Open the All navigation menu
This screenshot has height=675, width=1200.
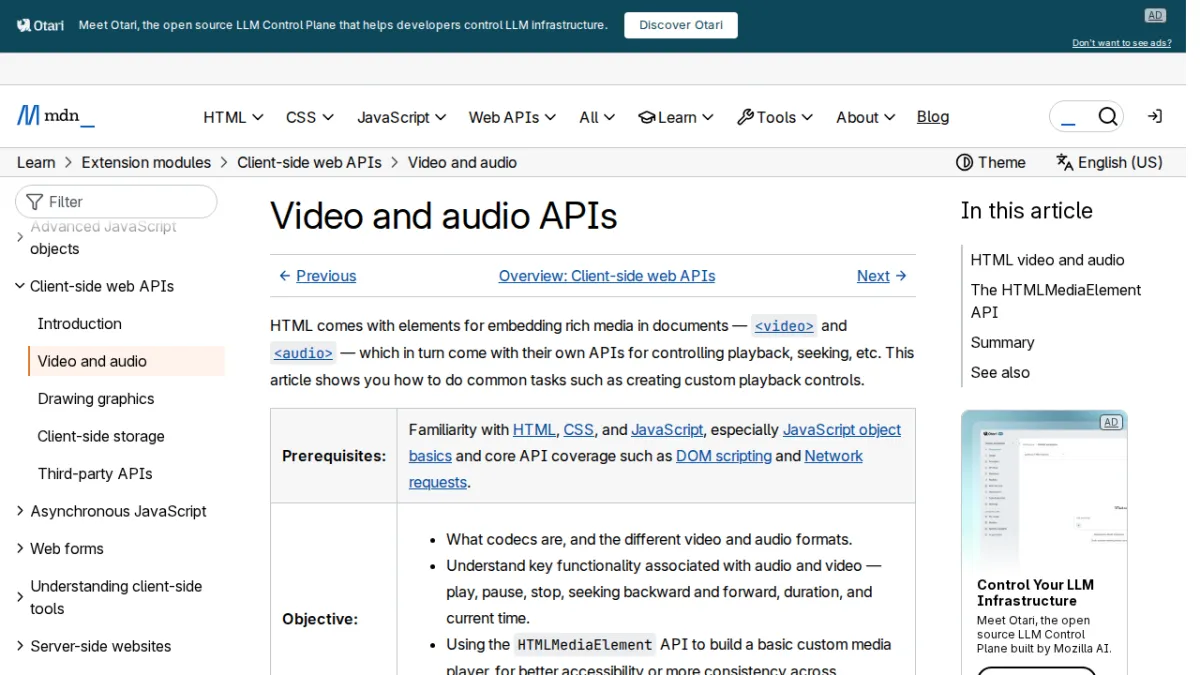[x=597, y=117]
